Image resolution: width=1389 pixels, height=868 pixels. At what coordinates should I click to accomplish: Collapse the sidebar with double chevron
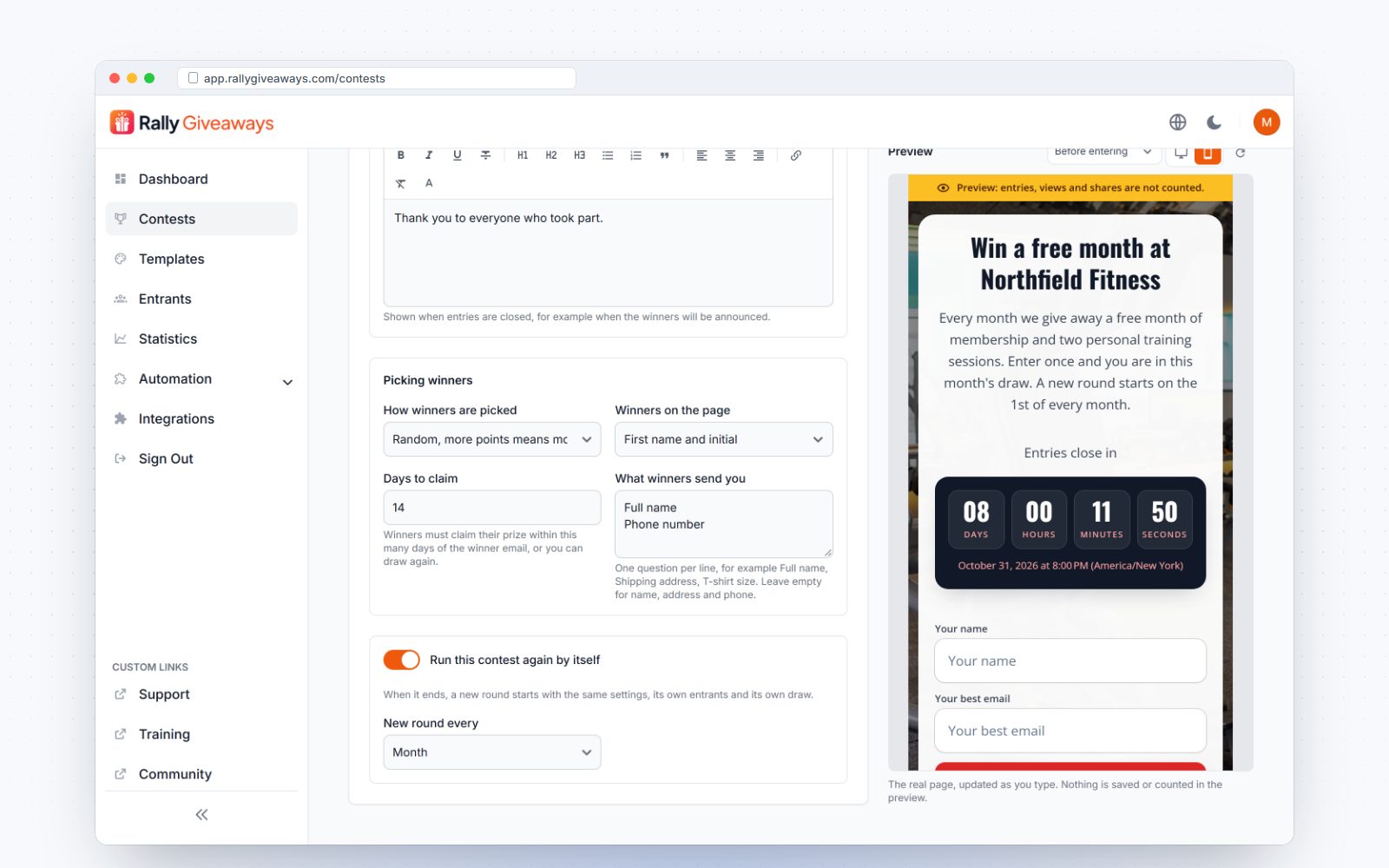(x=201, y=814)
